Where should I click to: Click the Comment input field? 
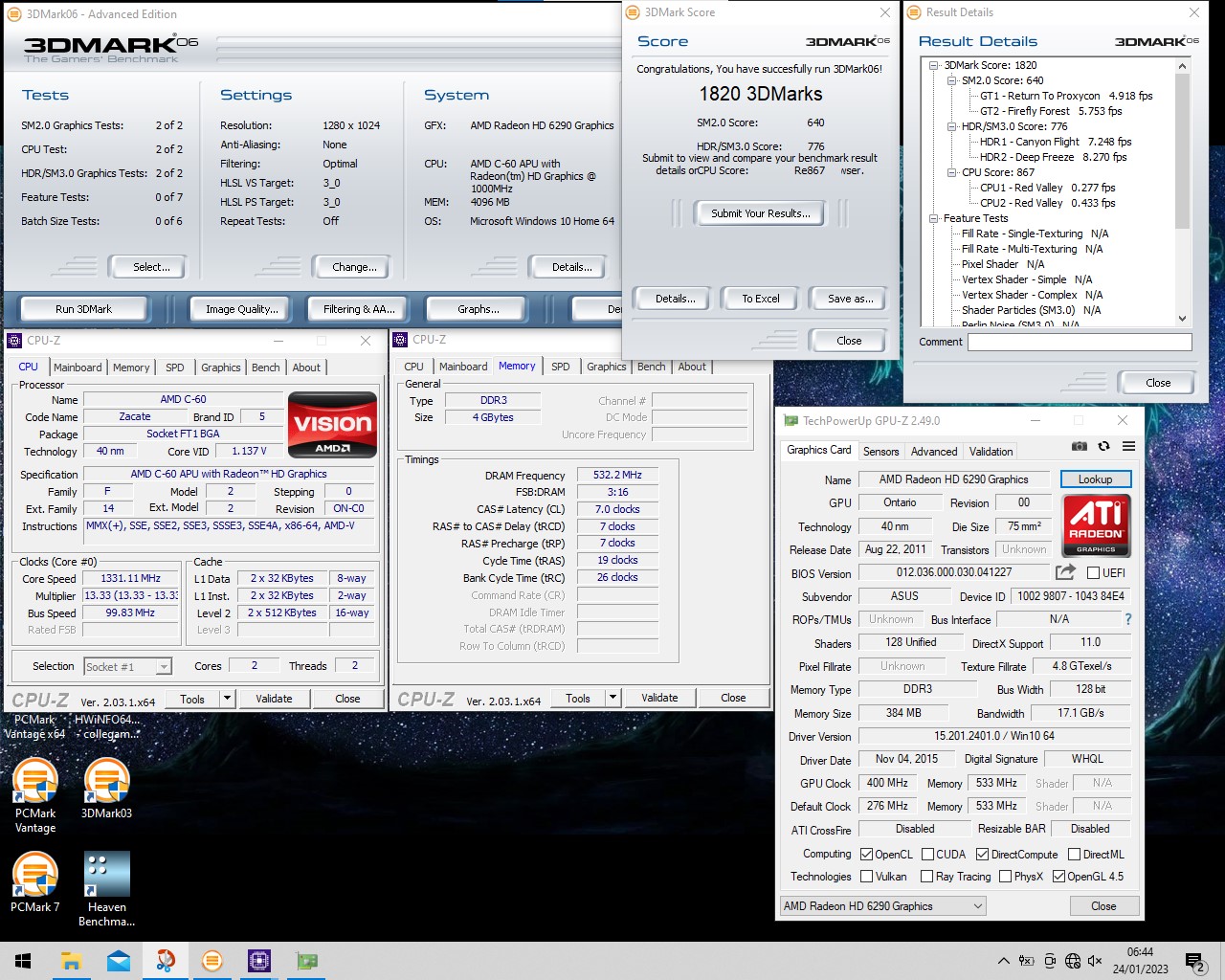tap(1080, 342)
